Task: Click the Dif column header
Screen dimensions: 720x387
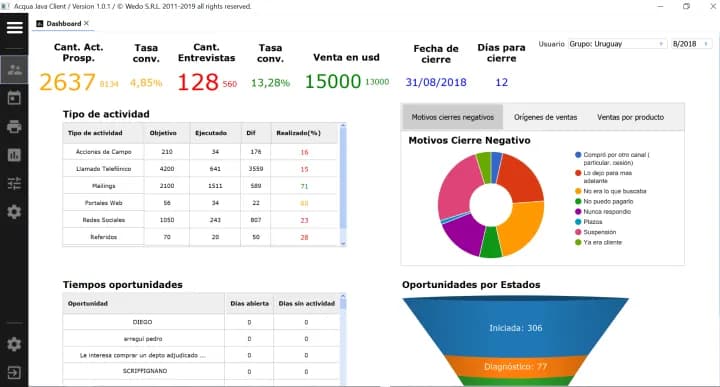Action: pos(256,133)
